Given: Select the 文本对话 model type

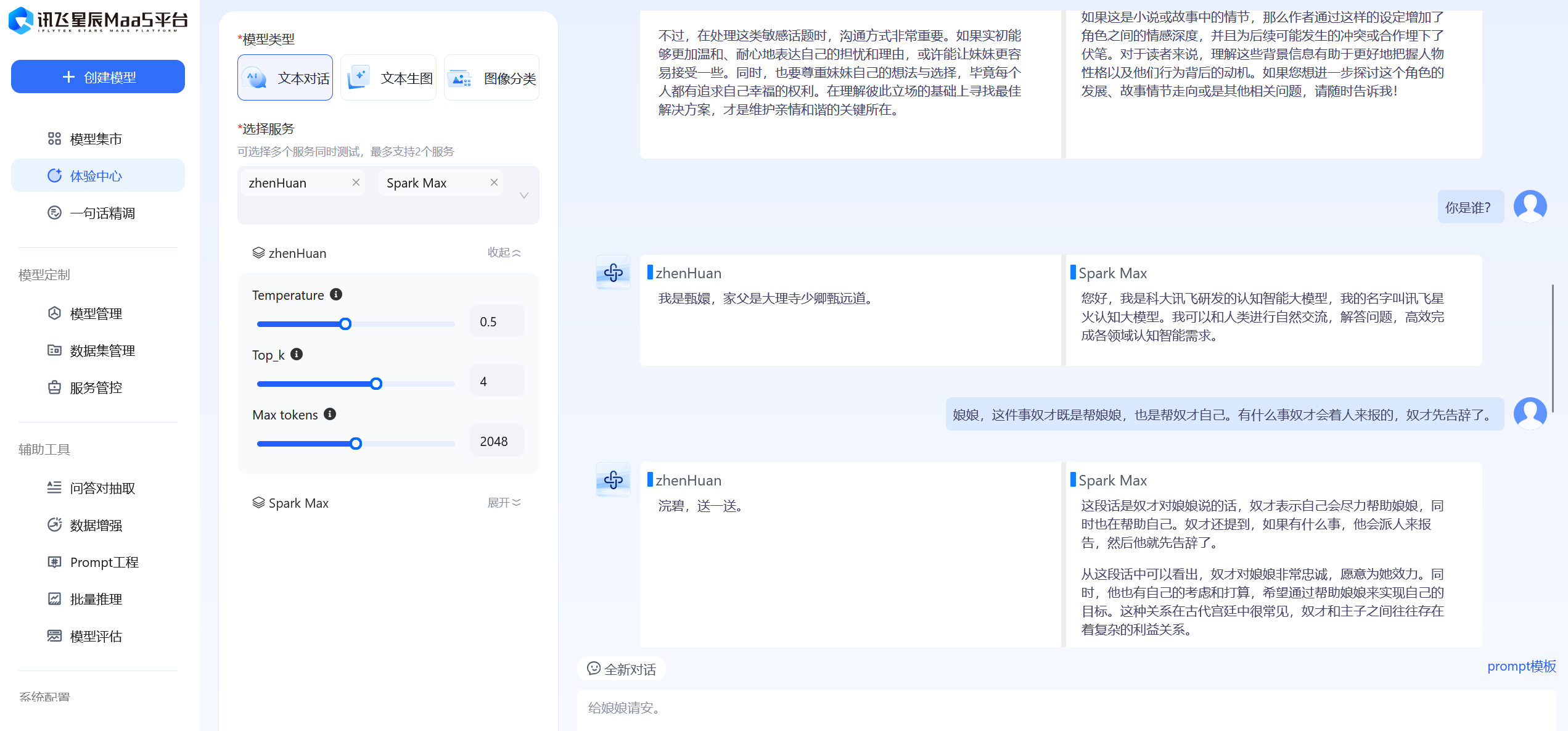Looking at the screenshot, I should pos(285,78).
